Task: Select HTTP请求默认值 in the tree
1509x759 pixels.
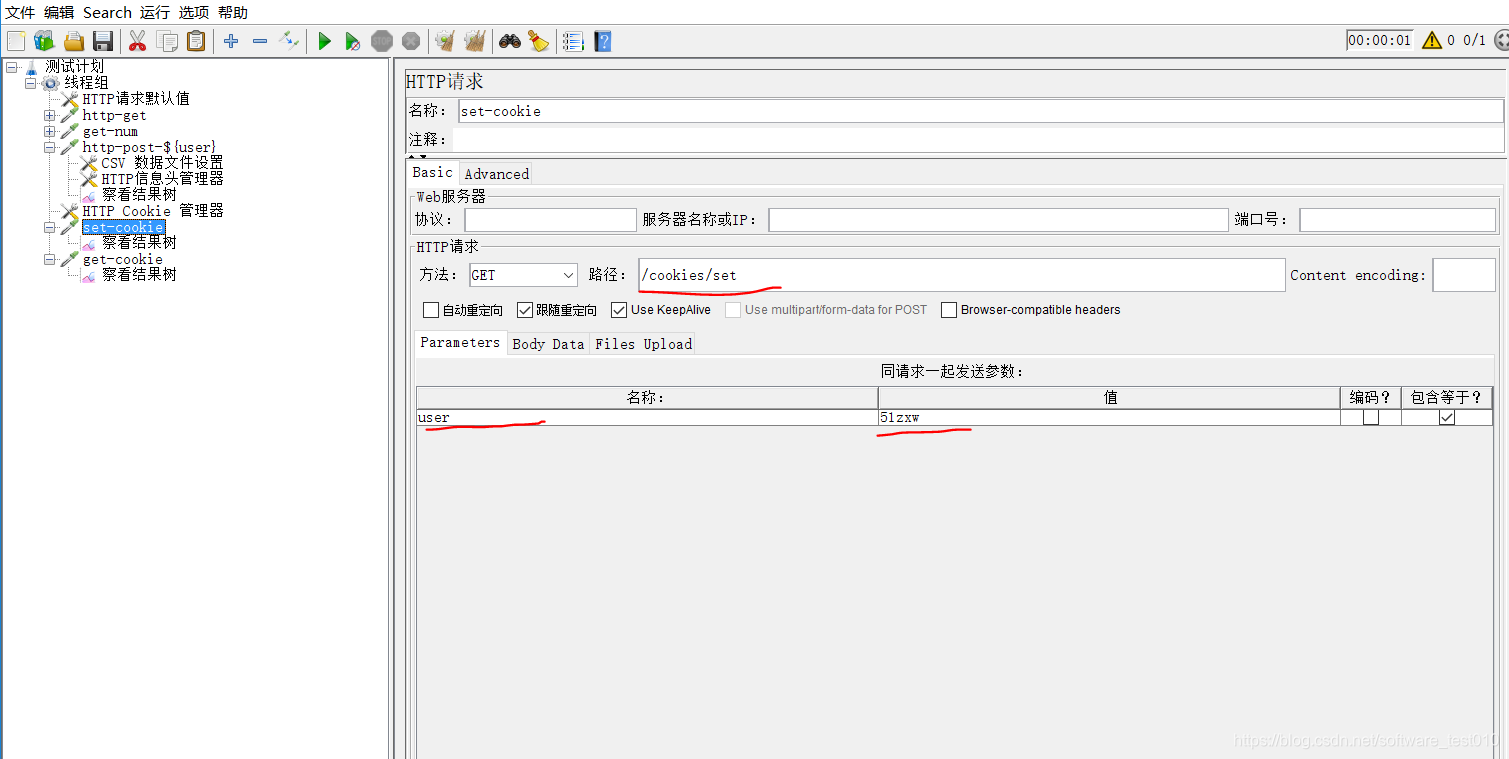Action: (136, 99)
